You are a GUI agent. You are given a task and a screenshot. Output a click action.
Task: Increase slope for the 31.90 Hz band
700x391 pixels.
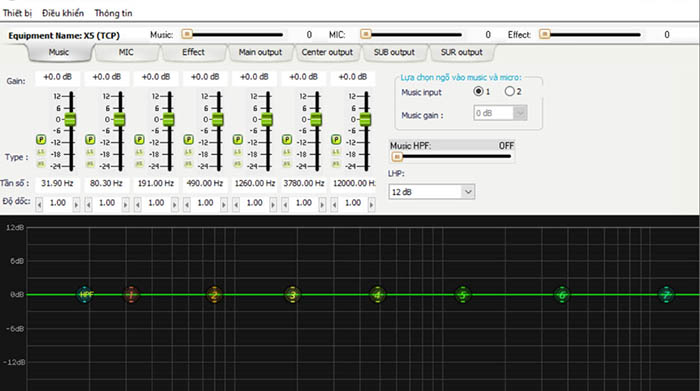point(76,204)
